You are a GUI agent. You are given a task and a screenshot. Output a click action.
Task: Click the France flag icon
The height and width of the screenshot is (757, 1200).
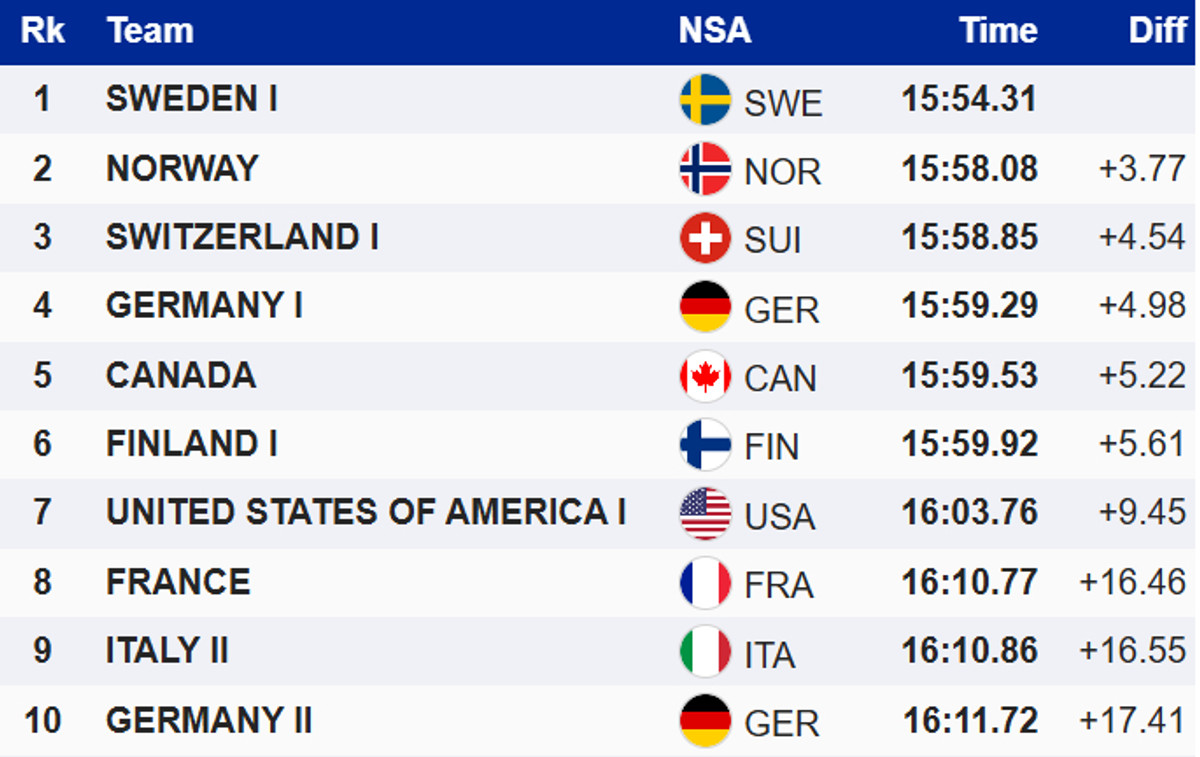(705, 582)
